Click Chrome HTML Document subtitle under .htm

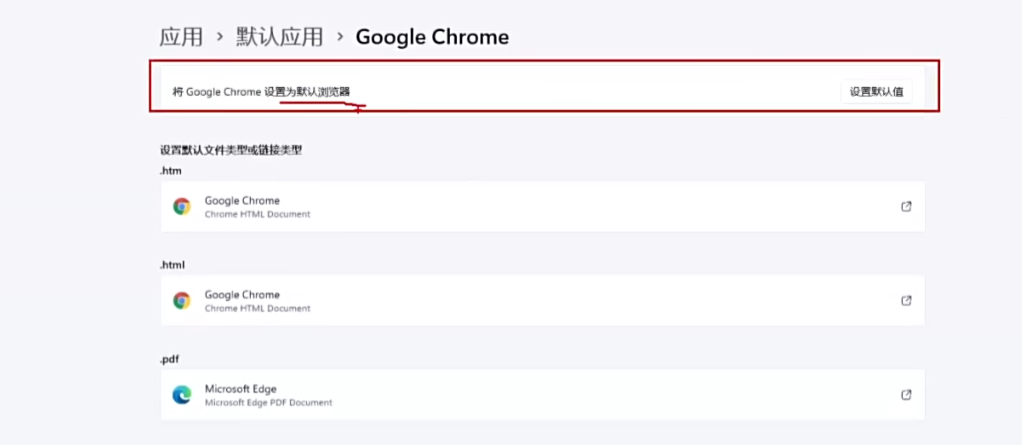(x=257, y=214)
